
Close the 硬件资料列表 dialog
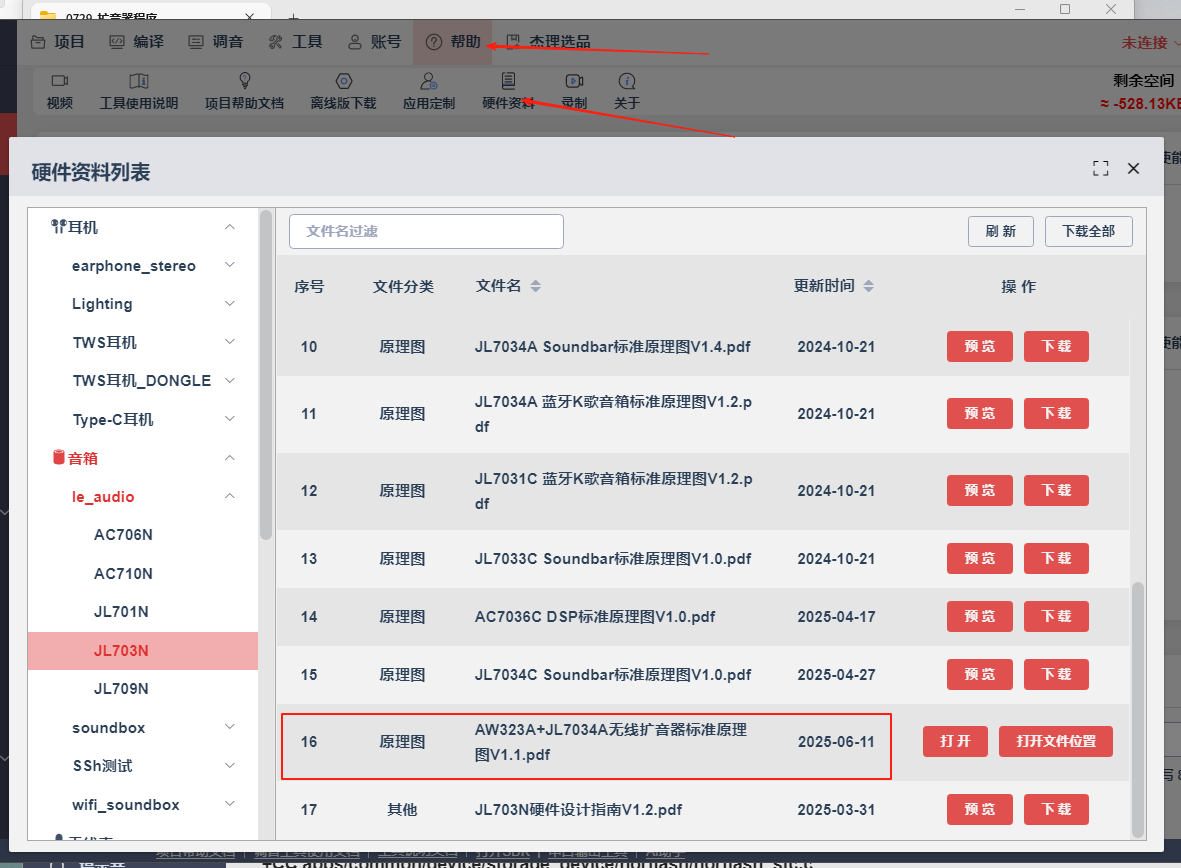coord(1133,168)
